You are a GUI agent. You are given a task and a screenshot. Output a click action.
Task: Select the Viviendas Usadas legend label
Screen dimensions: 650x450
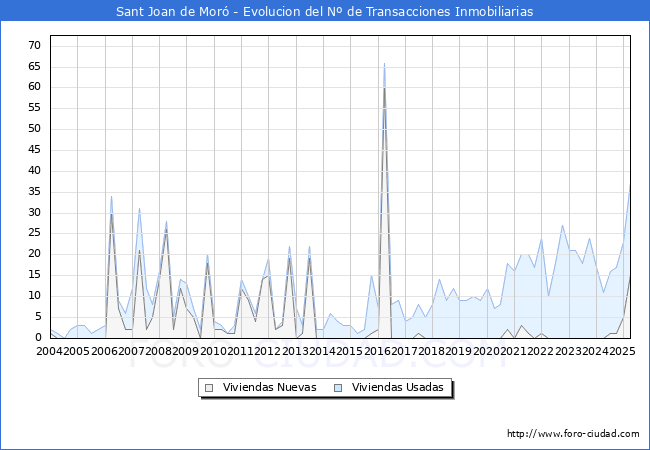pos(398,387)
